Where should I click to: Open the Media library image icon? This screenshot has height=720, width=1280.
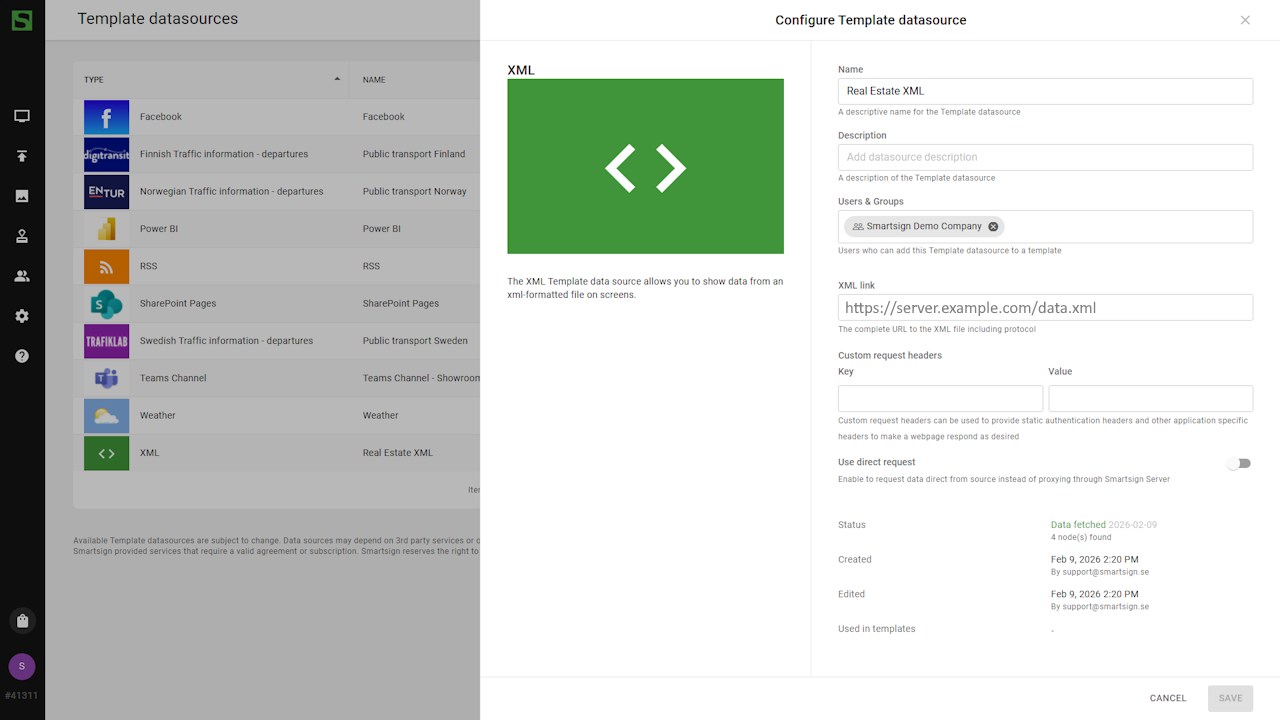22,196
